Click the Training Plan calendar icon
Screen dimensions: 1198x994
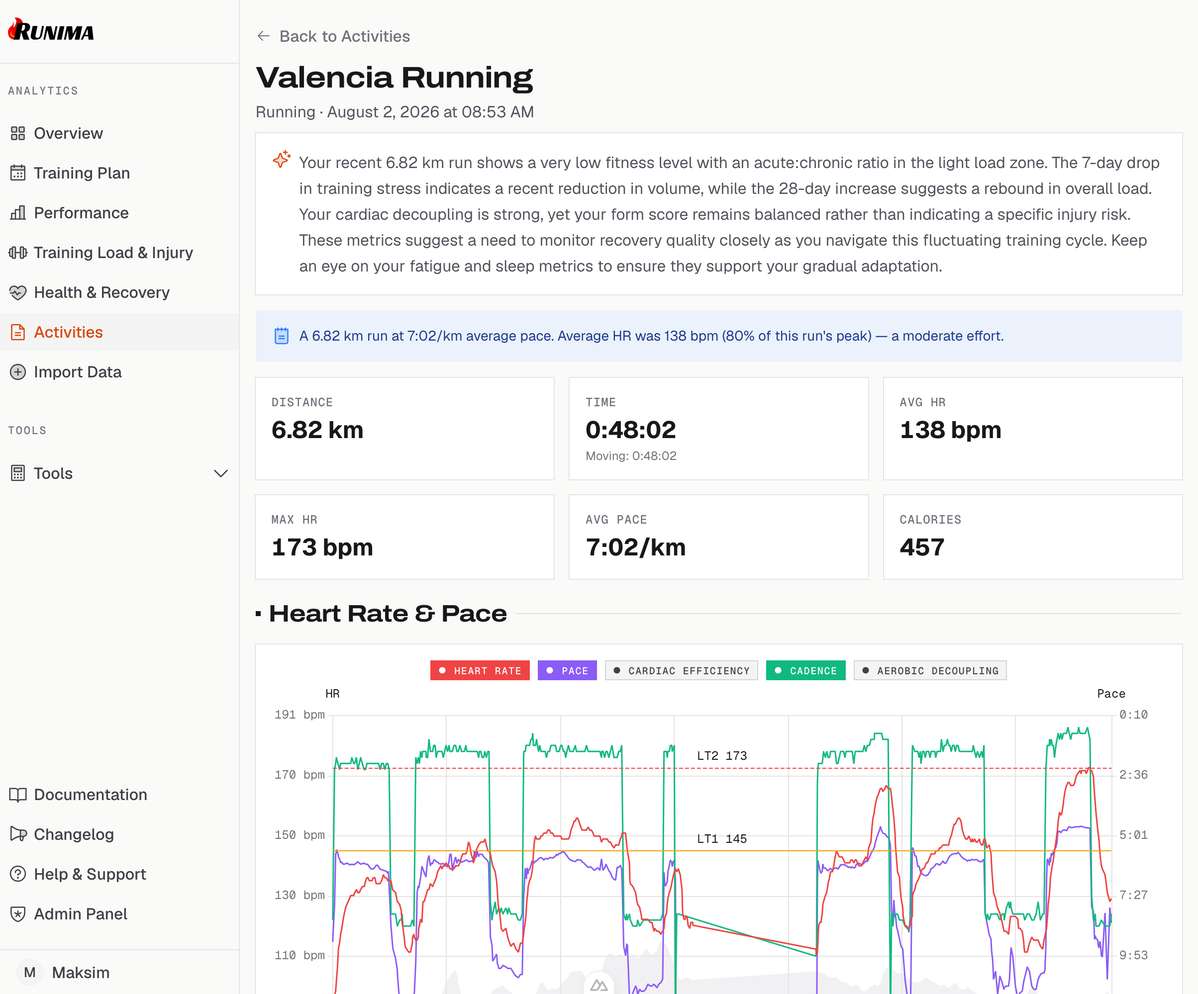pos(18,173)
